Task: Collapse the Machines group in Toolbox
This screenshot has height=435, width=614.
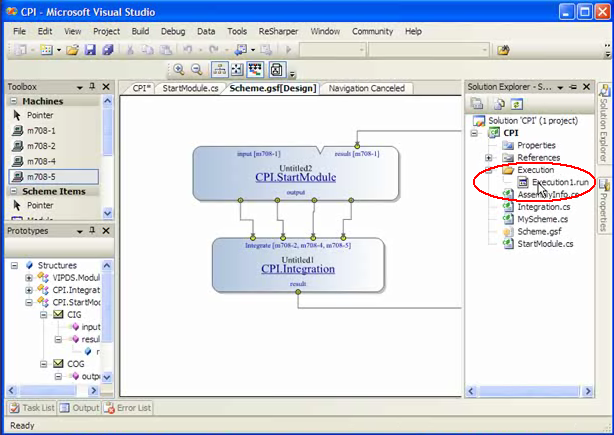Action: tap(14, 101)
